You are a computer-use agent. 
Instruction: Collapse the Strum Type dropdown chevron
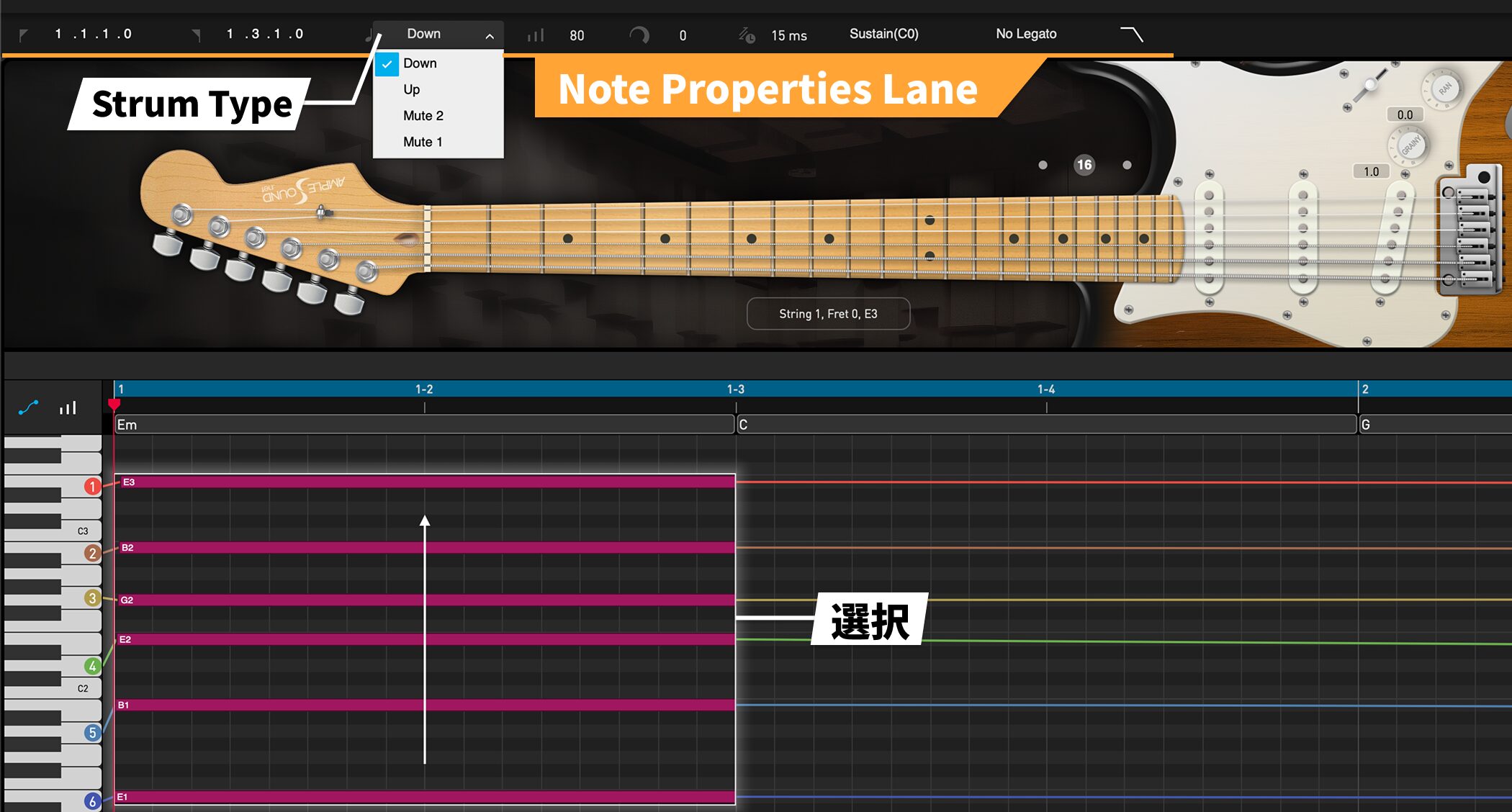tap(489, 35)
